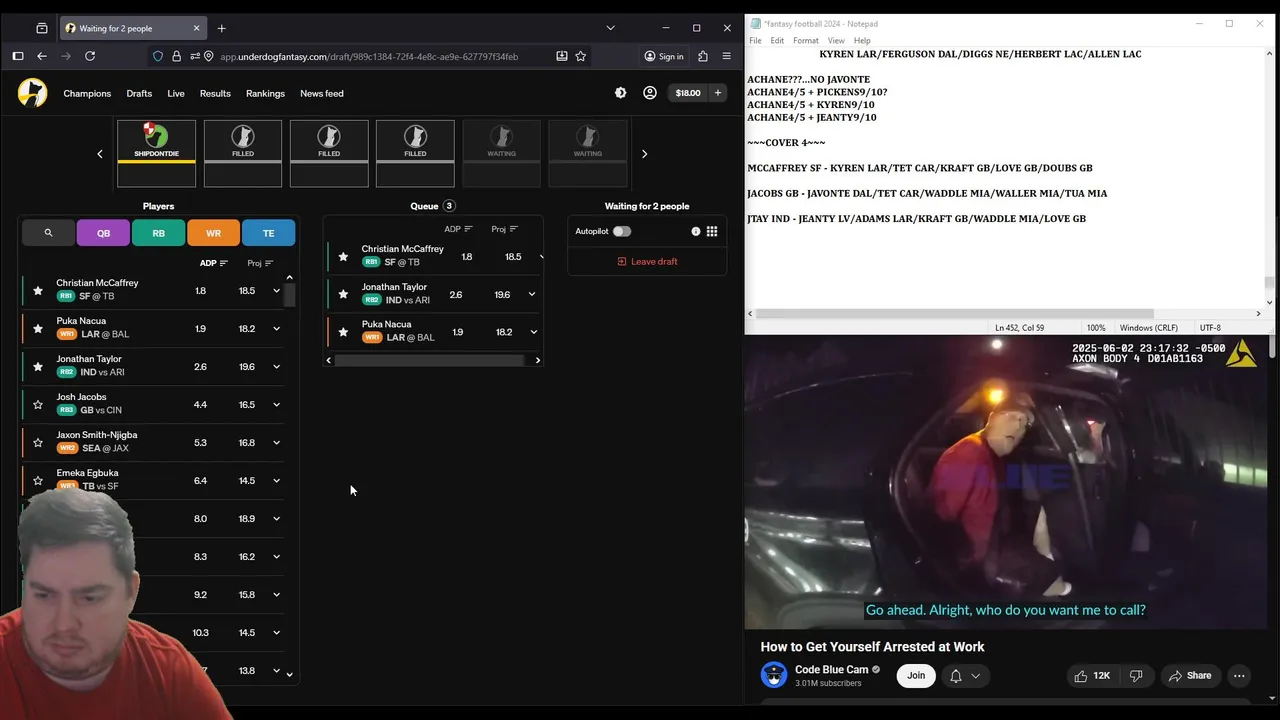Bookmark this page with the star
The height and width of the screenshot is (720, 1280).
pos(581,56)
